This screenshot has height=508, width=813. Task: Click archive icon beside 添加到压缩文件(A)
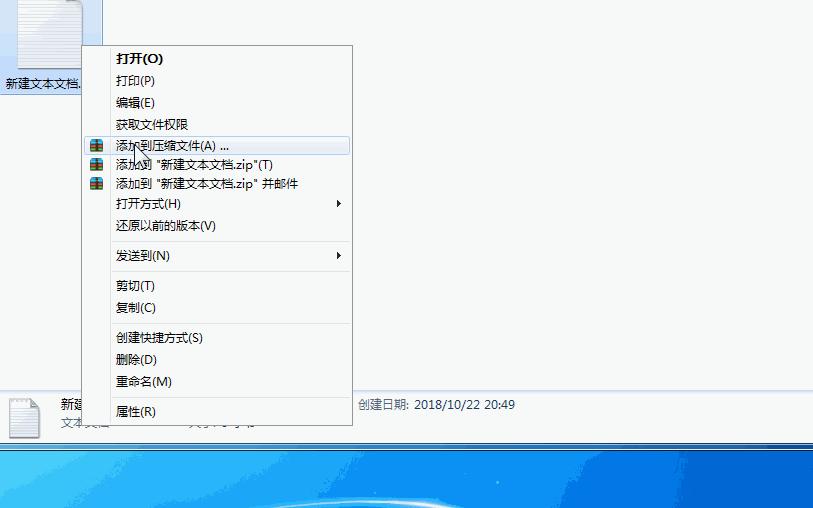click(x=96, y=146)
